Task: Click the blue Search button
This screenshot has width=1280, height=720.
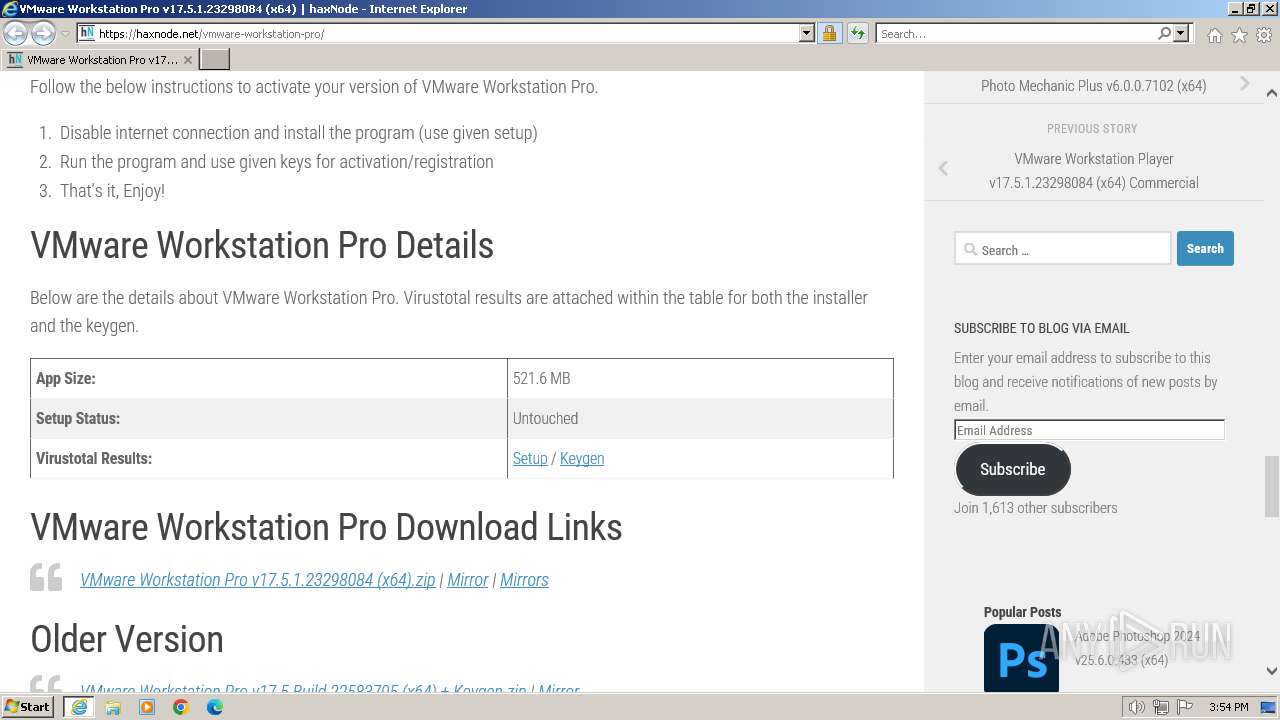Action: (x=1205, y=249)
